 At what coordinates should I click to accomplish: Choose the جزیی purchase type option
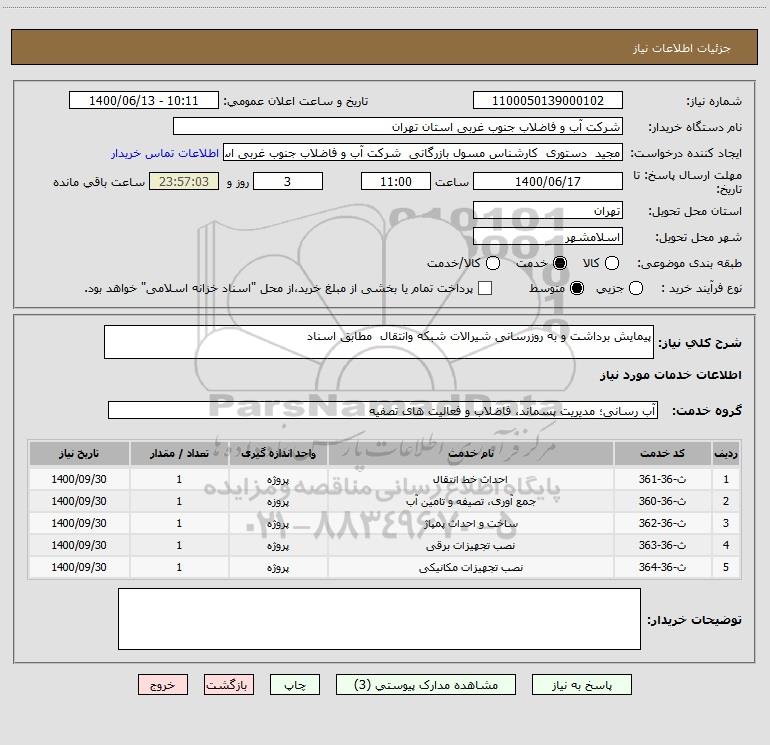tap(635, 288)
